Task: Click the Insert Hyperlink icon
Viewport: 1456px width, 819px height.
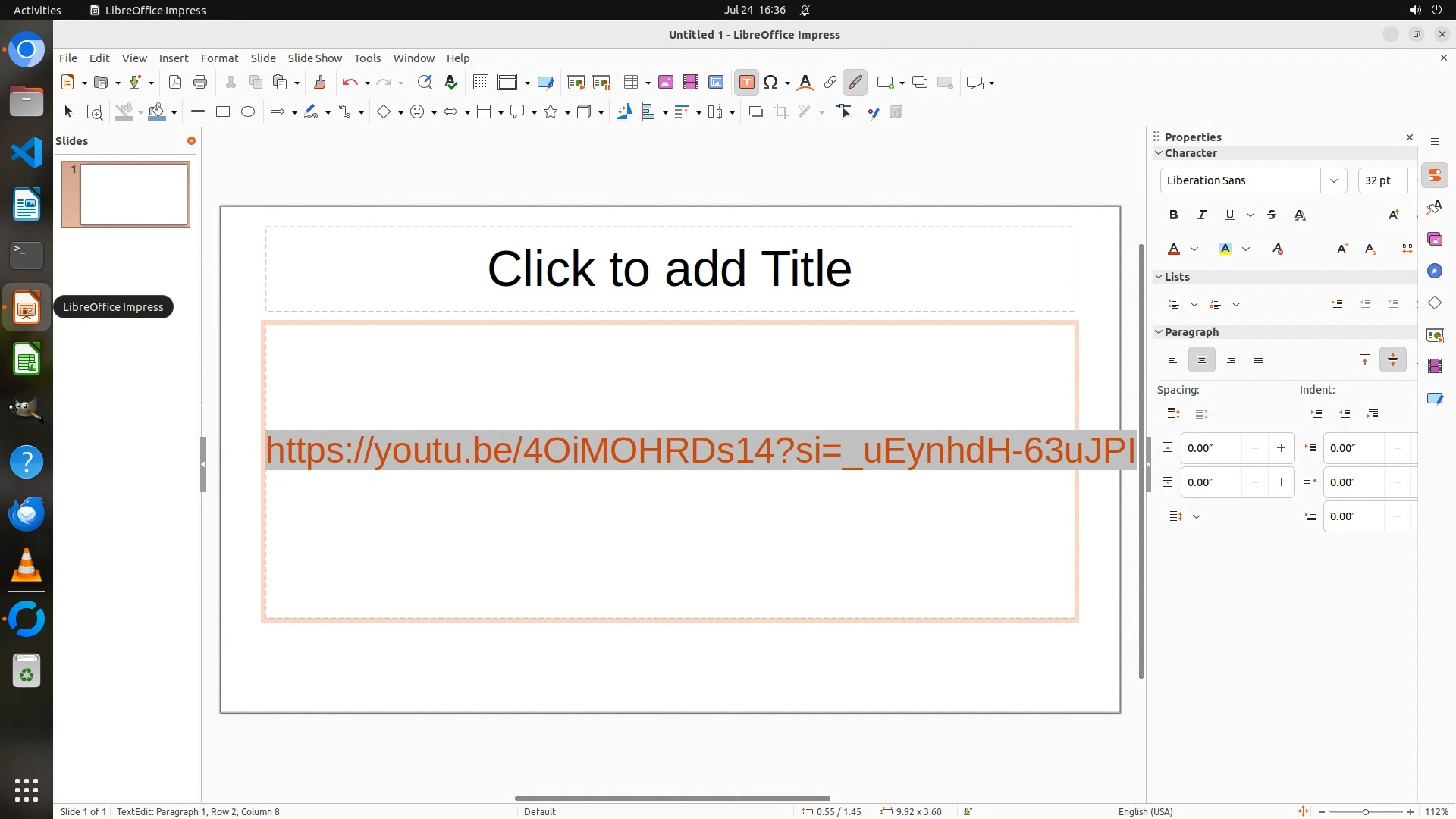Action: (x=830, y=83)
